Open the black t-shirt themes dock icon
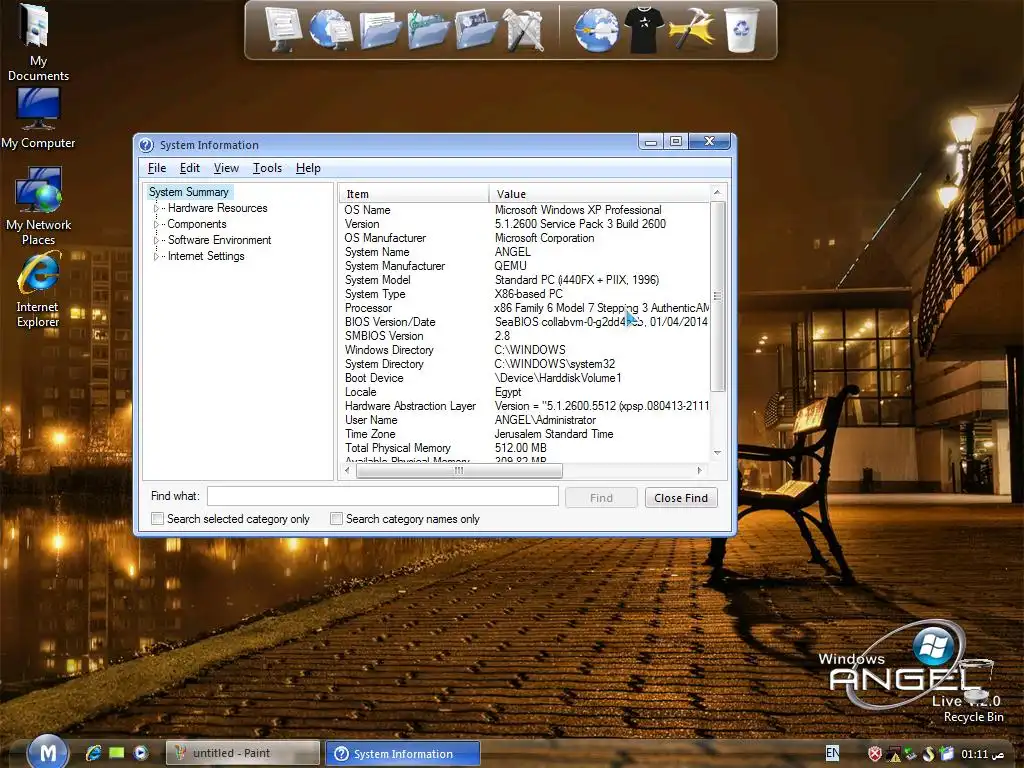The image size is (1024, 768). coord(643,30)
